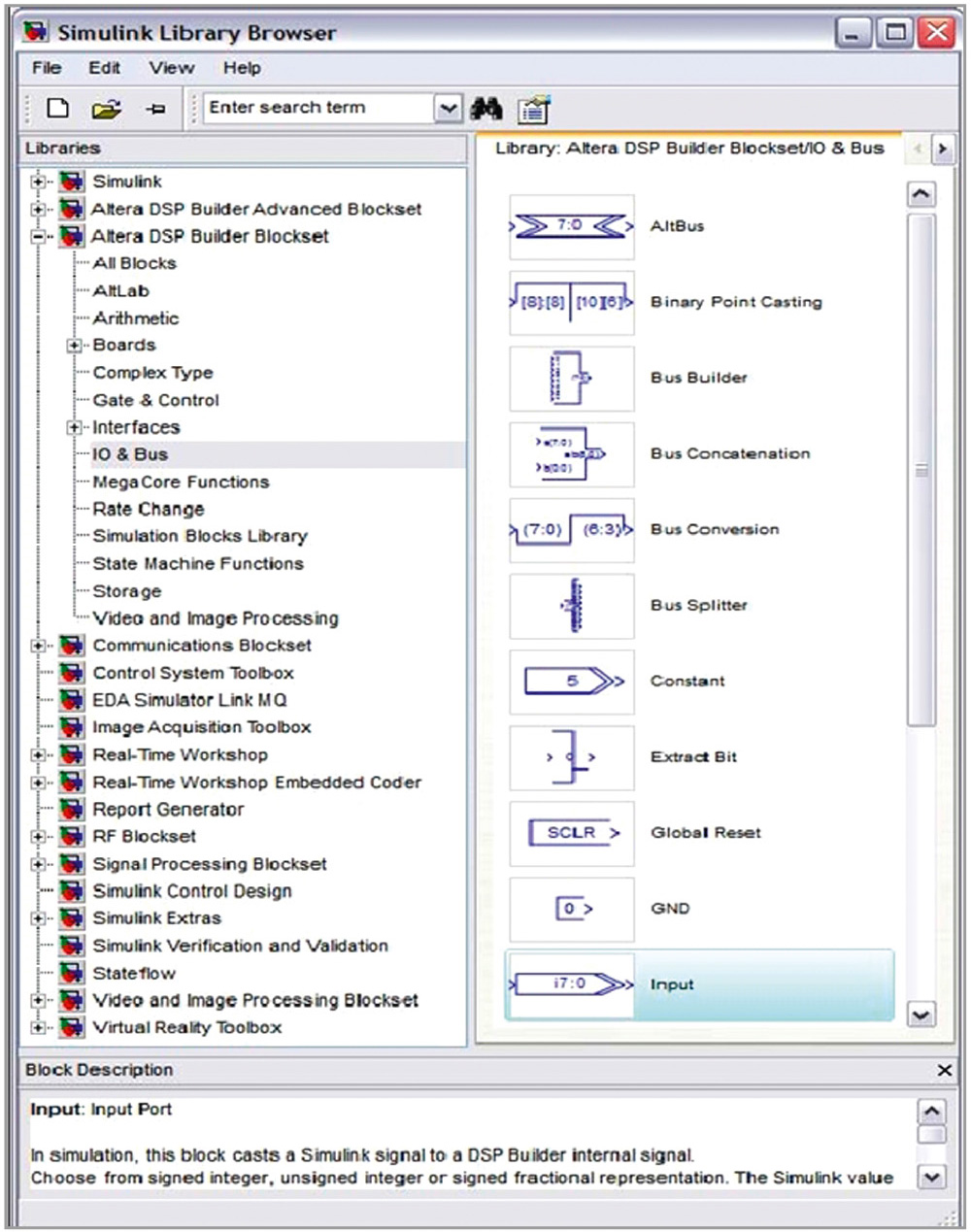Screen dimensions: 971x1232
Task: Click the search options icon beside binoculars
Action: click(534, 110)
